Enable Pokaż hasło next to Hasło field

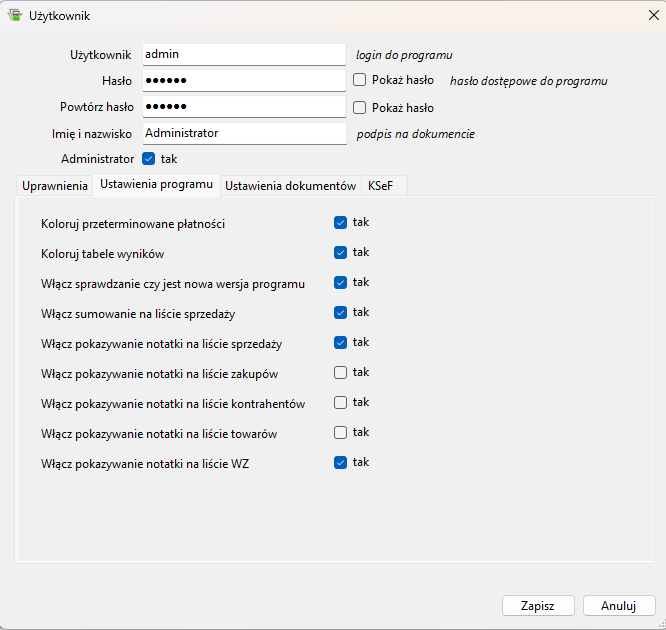(x=360, y=80)
